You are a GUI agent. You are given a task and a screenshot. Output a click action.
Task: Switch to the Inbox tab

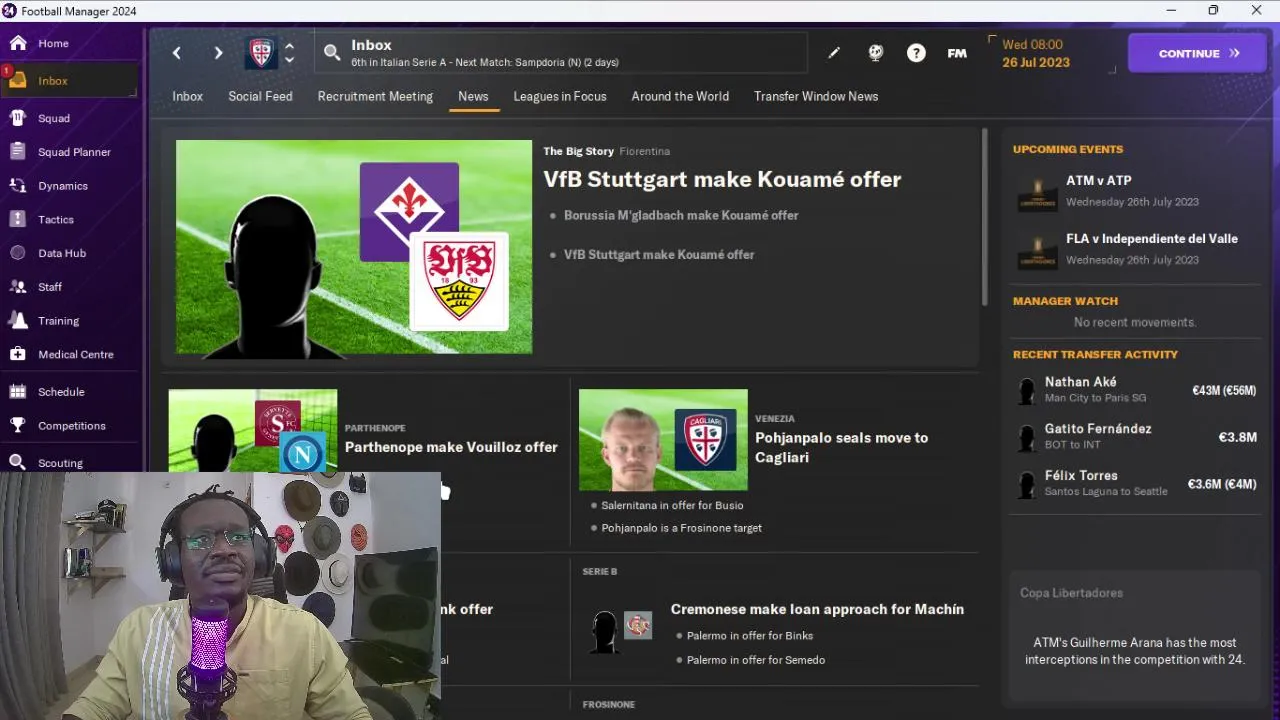click(x=187, y=96)
